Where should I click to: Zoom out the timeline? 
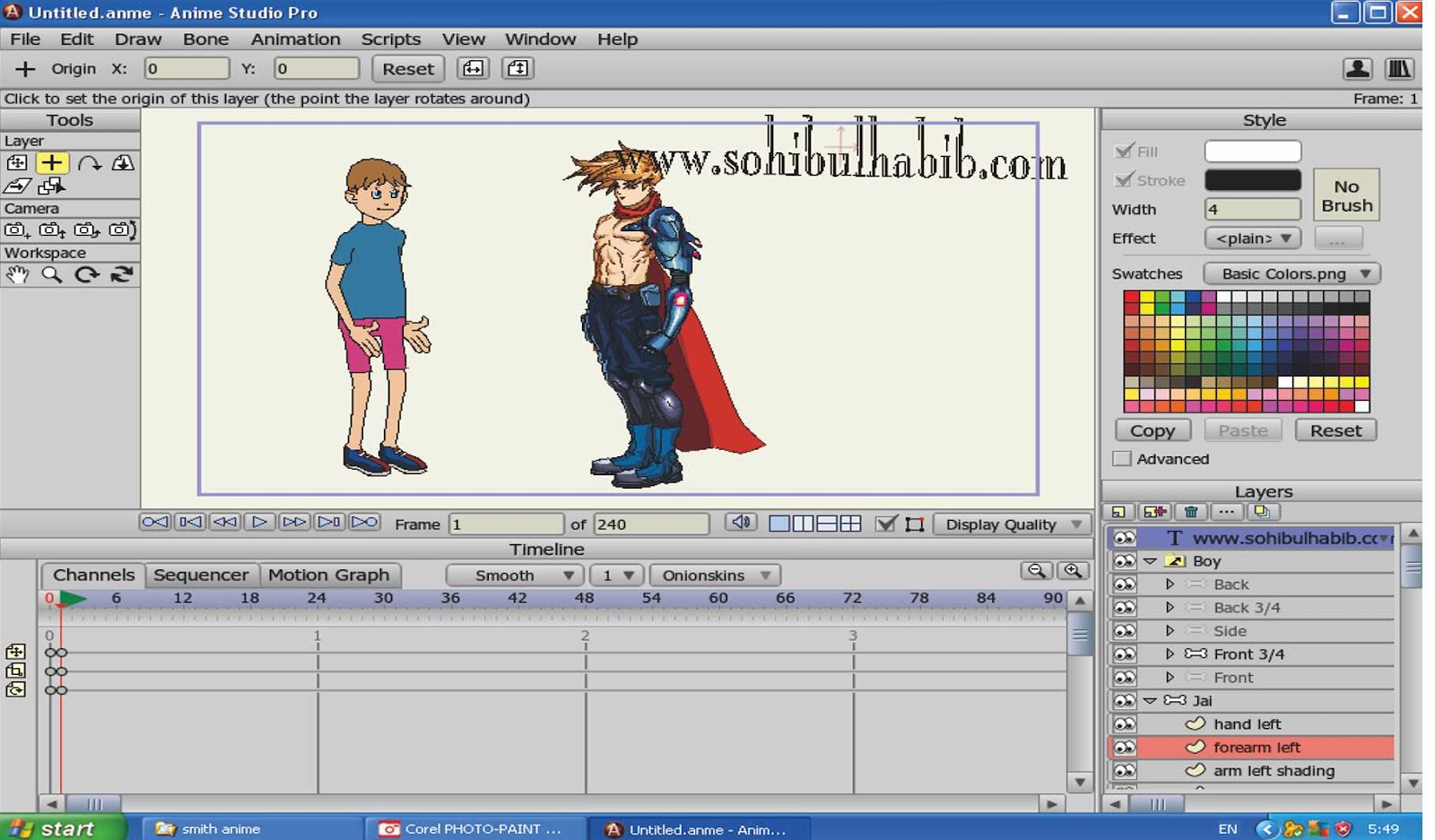pos(1037,571)
